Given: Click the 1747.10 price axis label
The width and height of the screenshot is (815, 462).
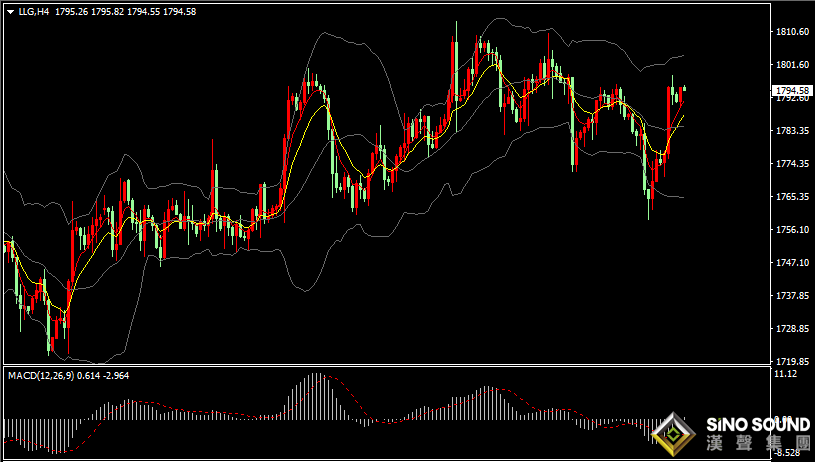Looking at the screenshot, I should click(792, 262).
